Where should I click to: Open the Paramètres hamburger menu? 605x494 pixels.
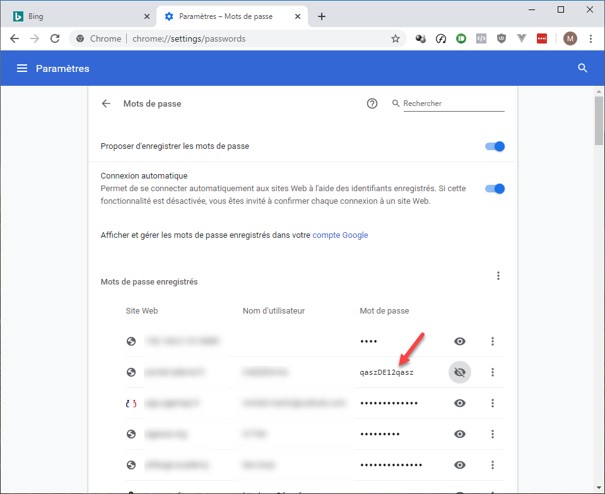pyautogui.click(x=22, y=68)
